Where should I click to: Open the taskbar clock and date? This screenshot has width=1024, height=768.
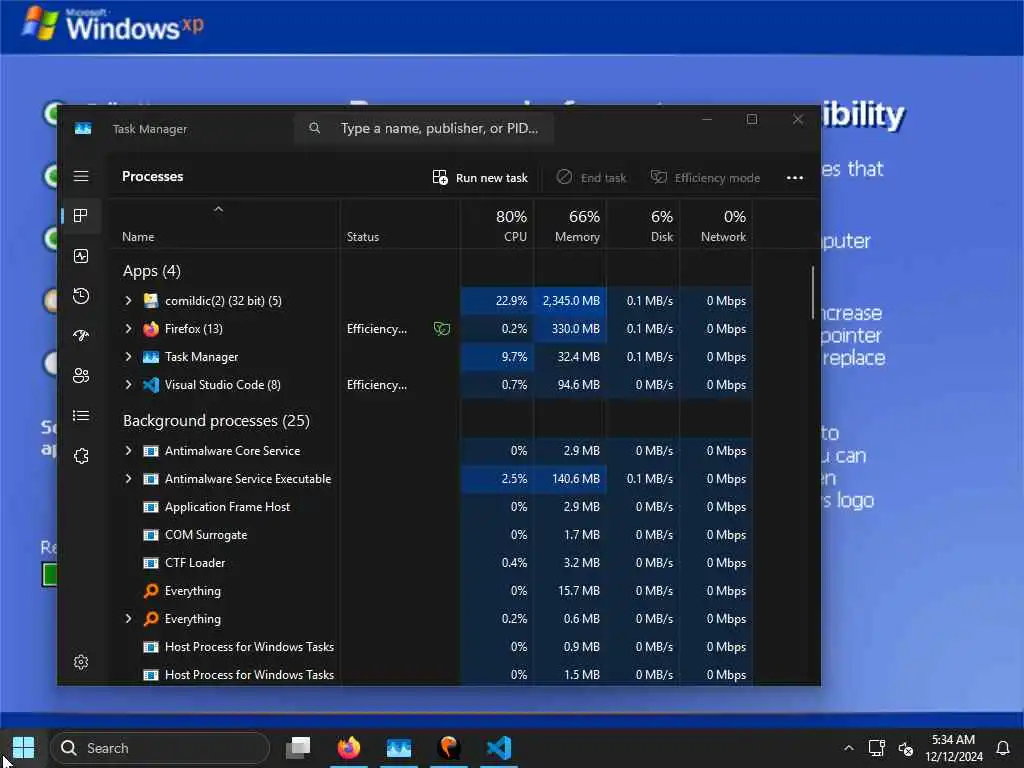pyautogui.click(x=953, y=748)
